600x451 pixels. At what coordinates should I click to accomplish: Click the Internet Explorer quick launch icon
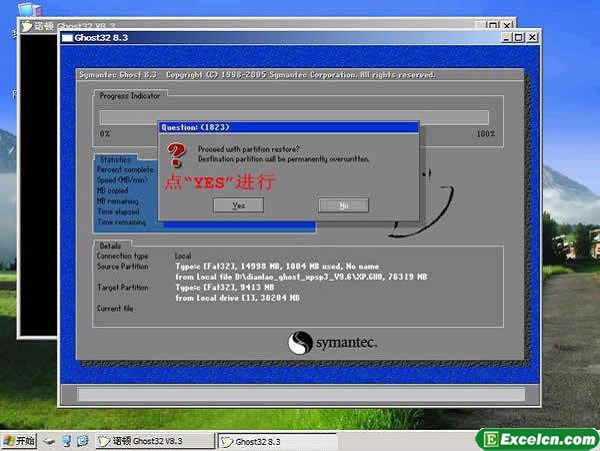[x=83, y=441]
